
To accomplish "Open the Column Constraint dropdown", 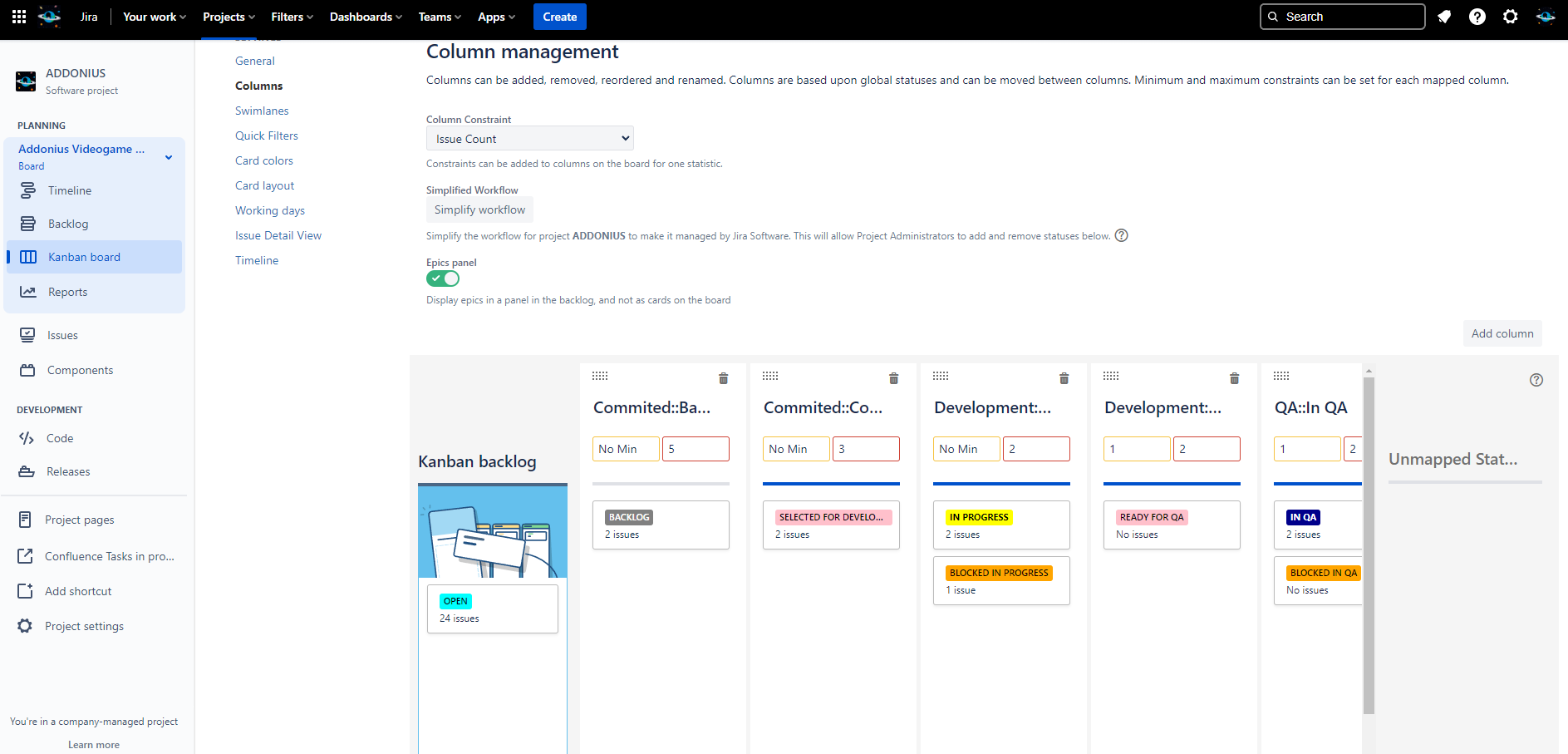I will (529, 138).
